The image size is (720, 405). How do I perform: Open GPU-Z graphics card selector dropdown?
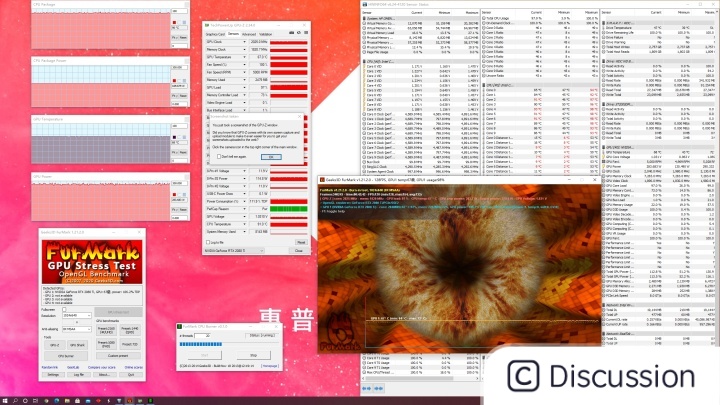234,251
